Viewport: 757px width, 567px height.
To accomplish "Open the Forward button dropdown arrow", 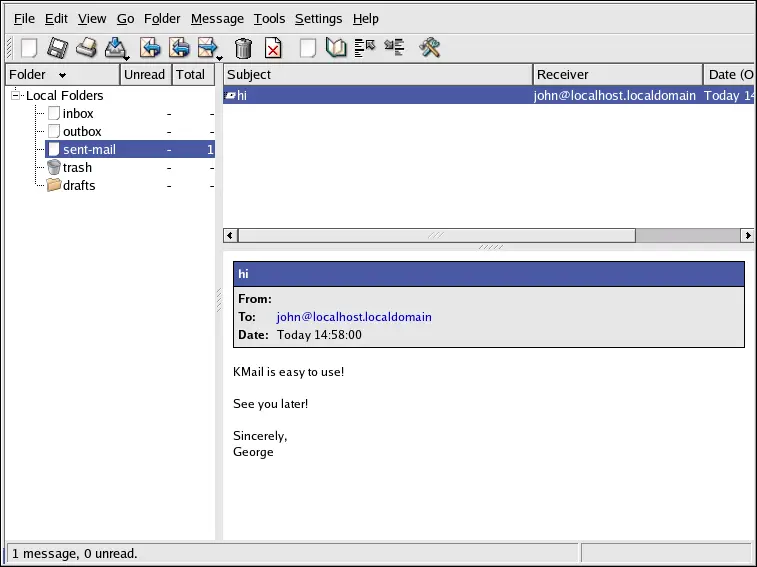I will 219,56.
